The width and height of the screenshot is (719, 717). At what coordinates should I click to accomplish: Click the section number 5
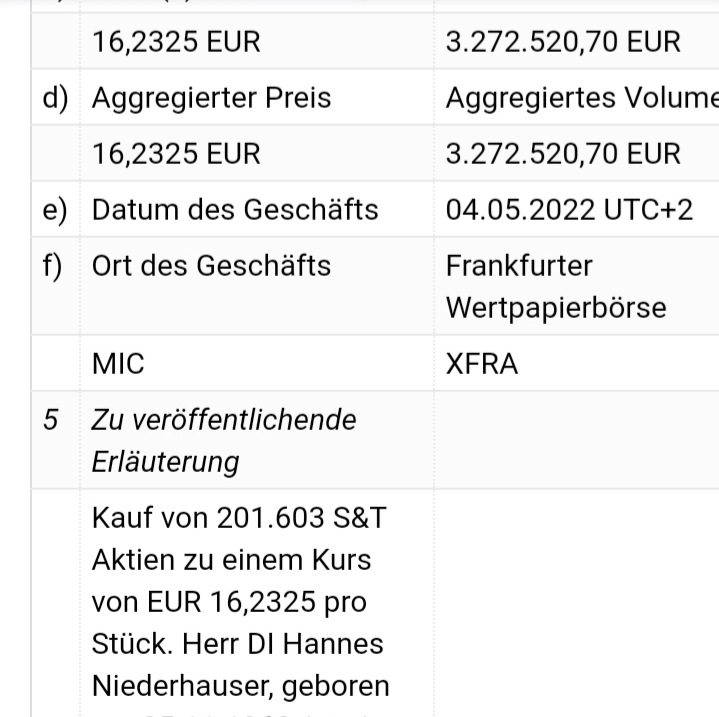[51, 420]
